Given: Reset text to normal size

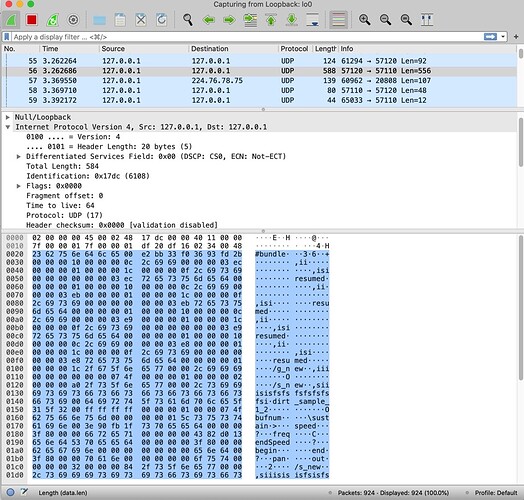Looking at the screenshot, I should point(406,20).
